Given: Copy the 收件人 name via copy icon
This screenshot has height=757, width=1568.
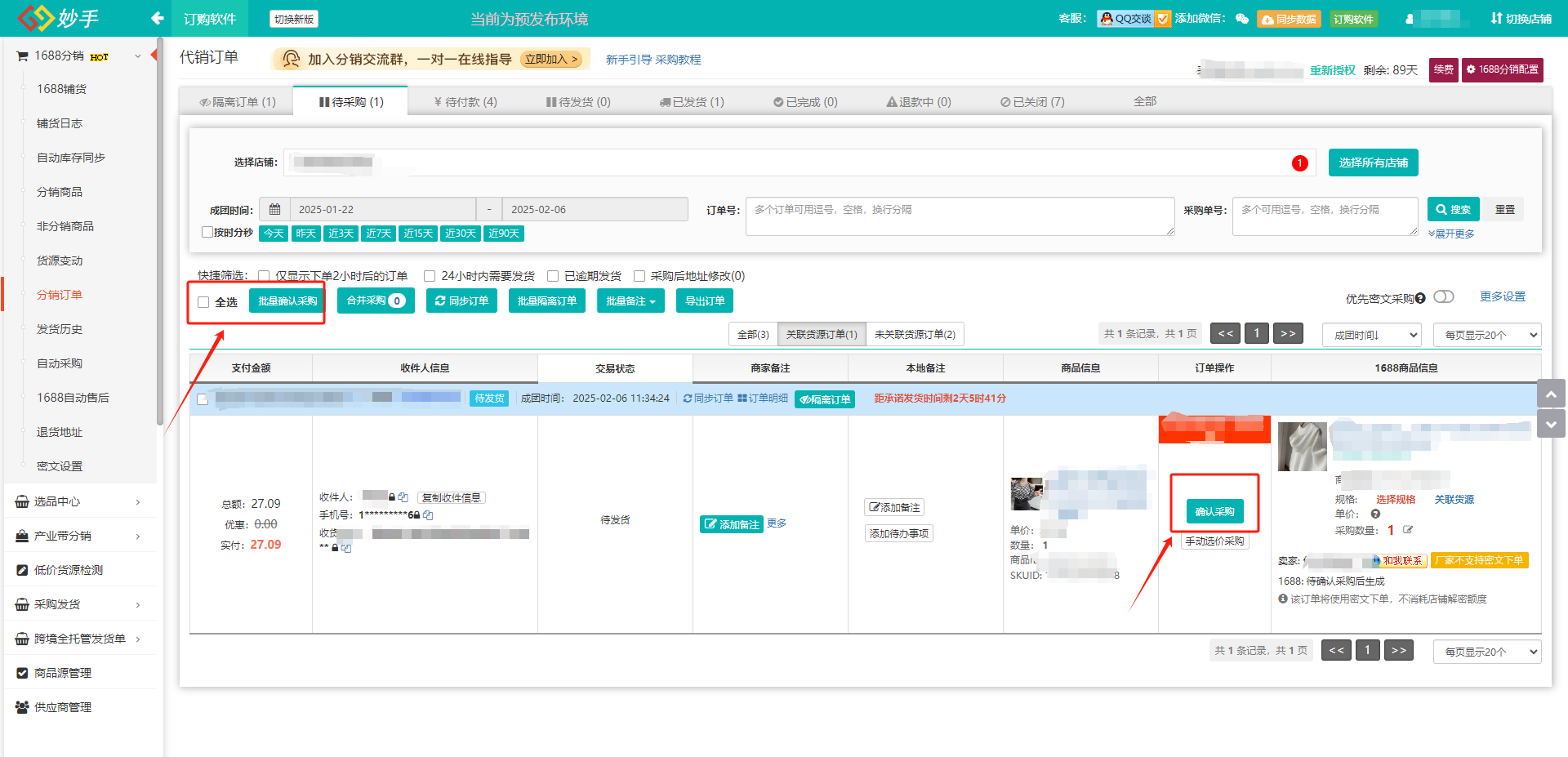Looking at the screenshot, I should 403,497.
